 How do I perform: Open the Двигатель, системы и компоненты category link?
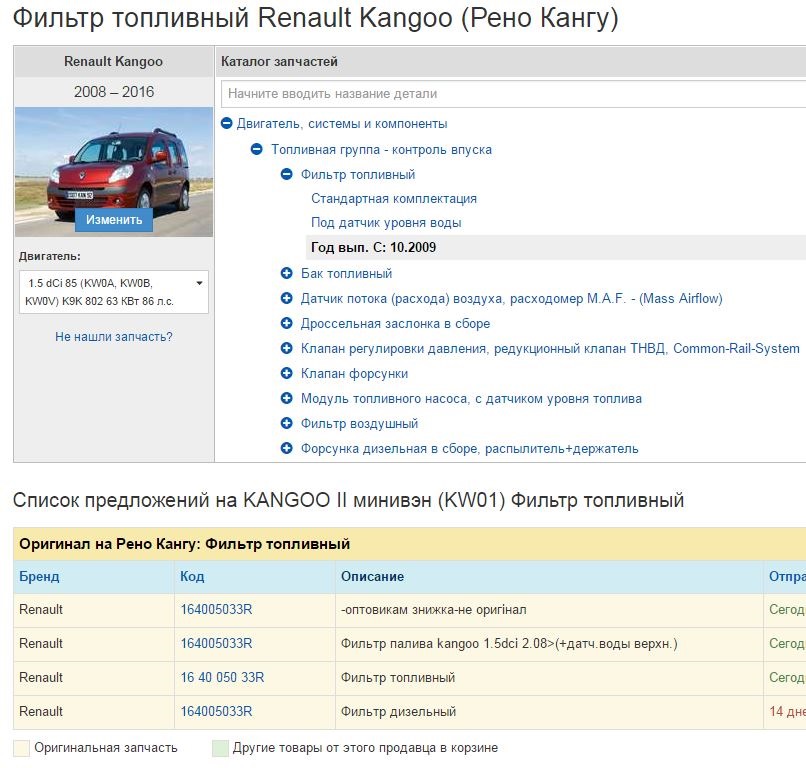pyautogui.click(x=342, y=123)
